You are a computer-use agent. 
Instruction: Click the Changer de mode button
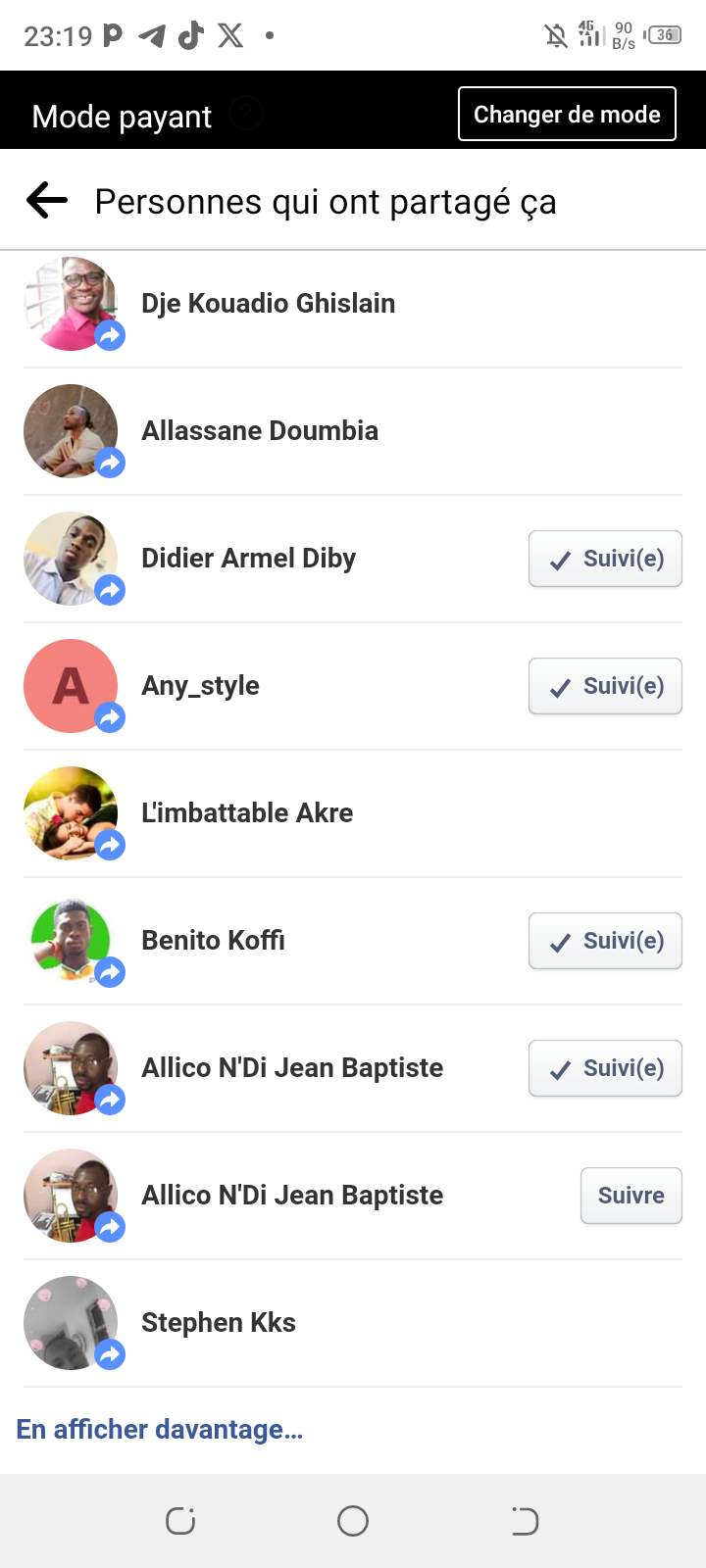[x=567, y=115]
